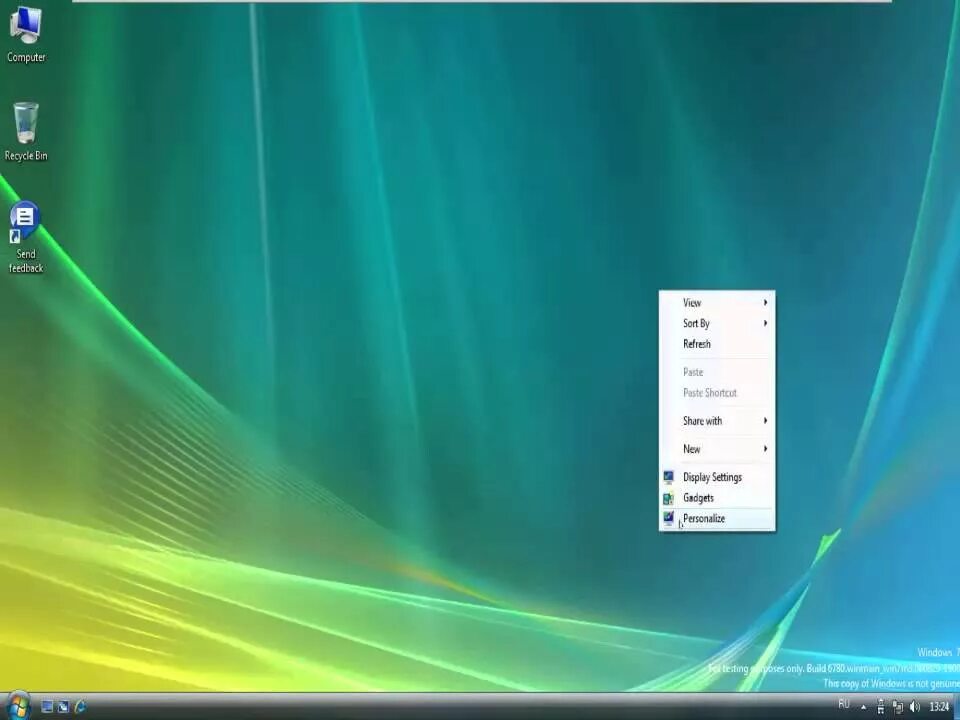Image resolution: width=960 pixels, height=720 pixels.
Task: Open the Start menu orb
Action: point(18,706)
